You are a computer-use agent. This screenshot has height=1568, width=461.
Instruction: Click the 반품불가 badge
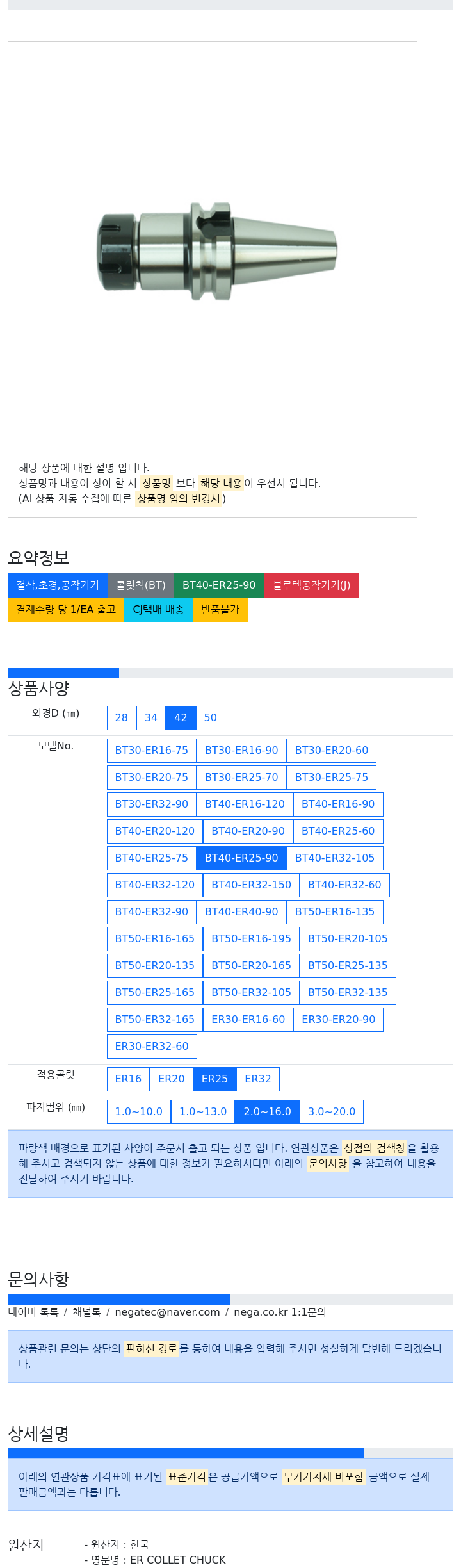pos(220,610)
